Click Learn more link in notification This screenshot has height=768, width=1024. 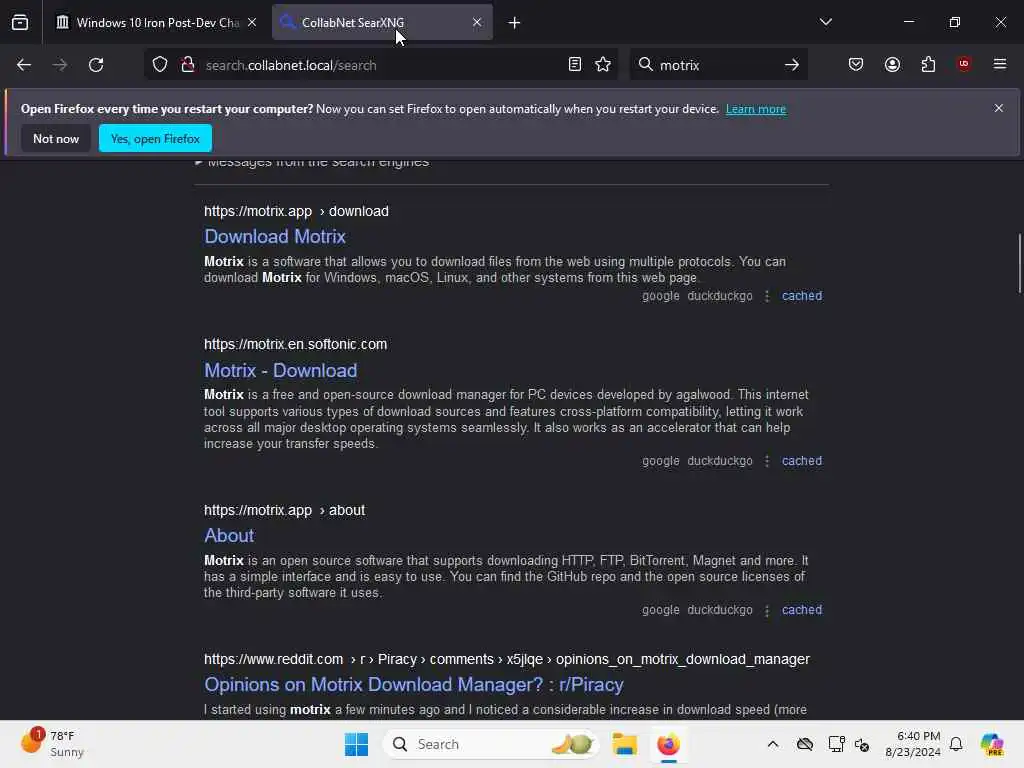click(x=756, y=109)
